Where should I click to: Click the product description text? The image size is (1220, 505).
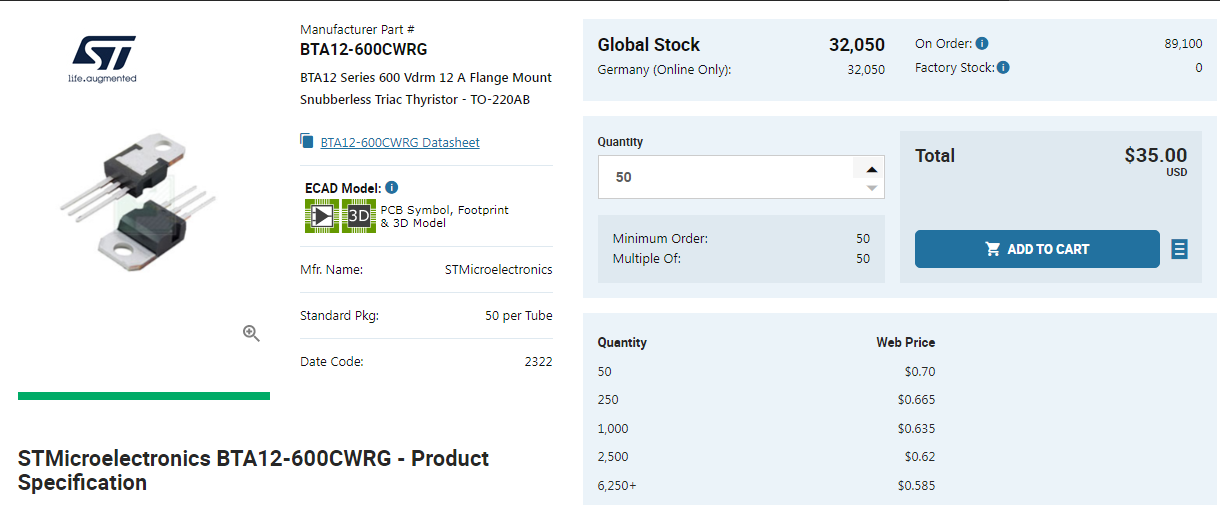click(426, 89)
